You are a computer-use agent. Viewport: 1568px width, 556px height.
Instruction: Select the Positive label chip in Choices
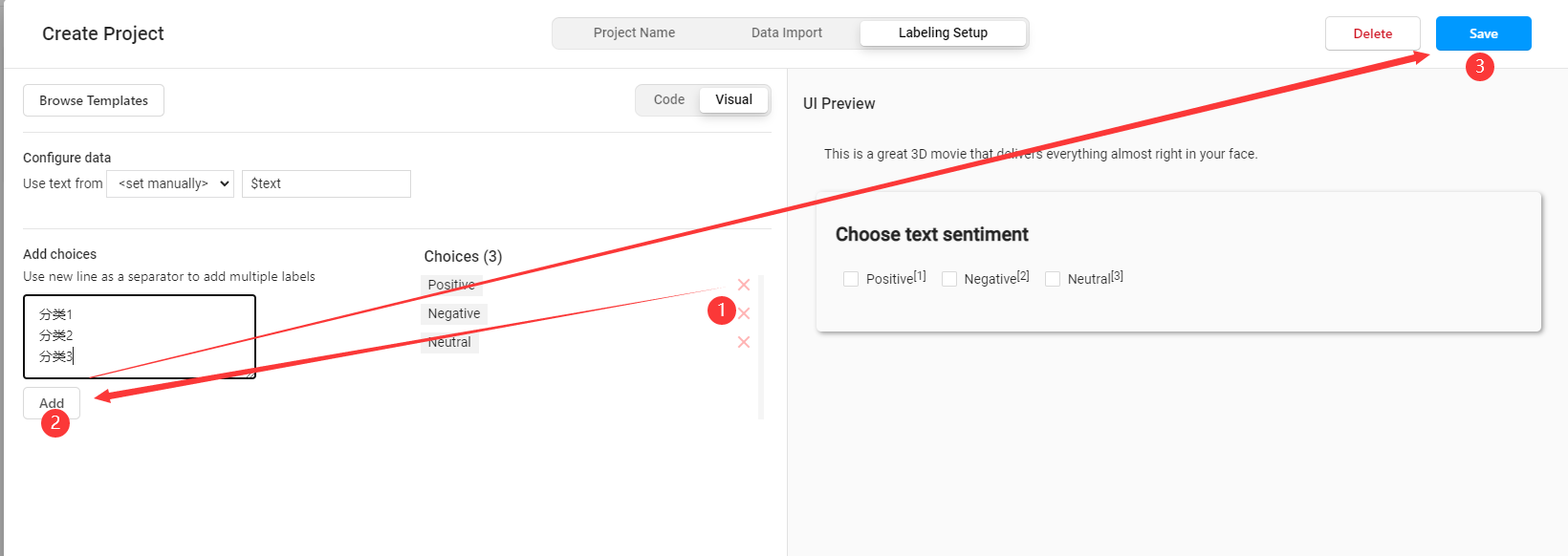pos(450,285)
